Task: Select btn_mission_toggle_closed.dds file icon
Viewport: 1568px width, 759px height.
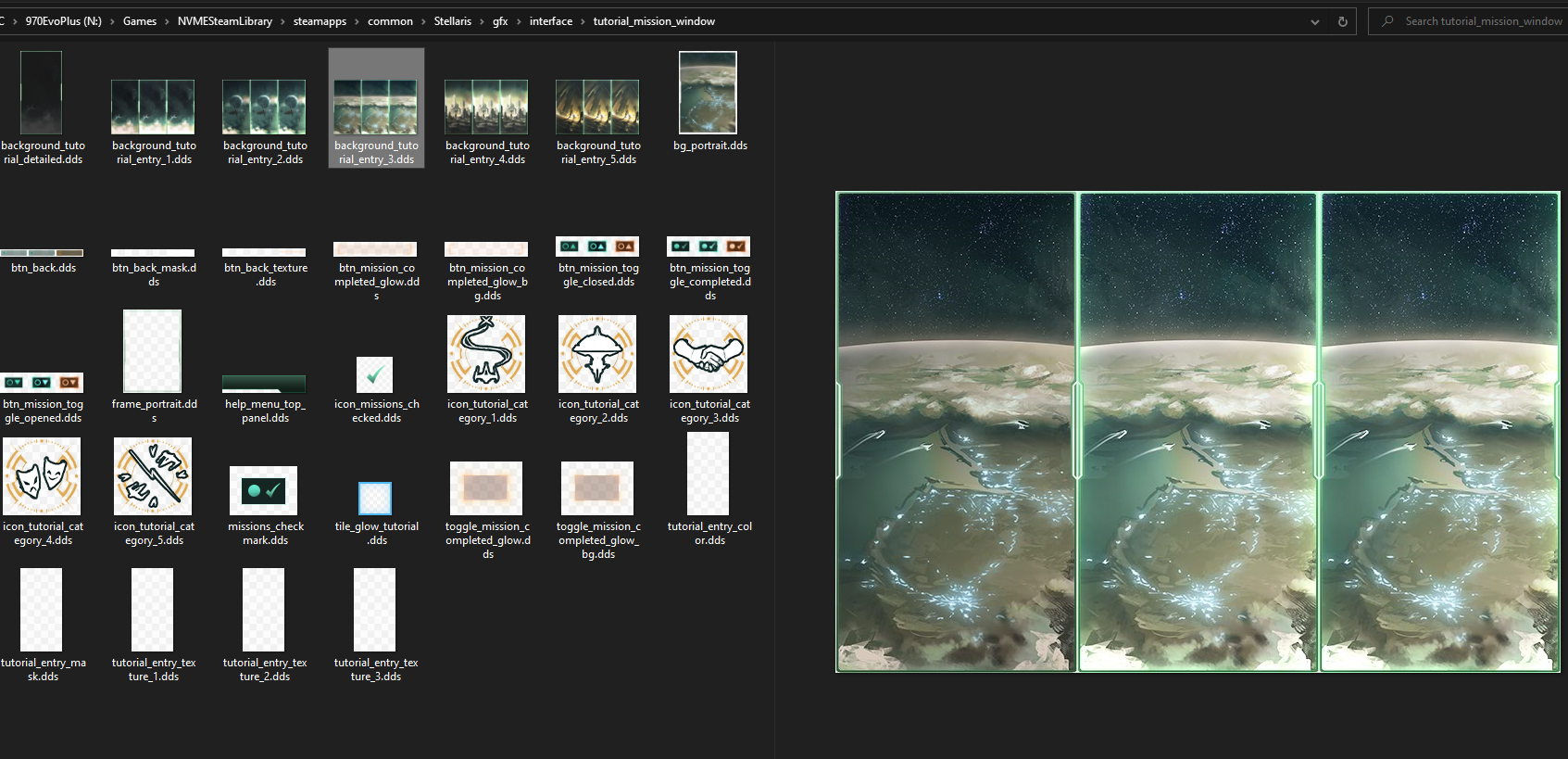Action: 597,247
